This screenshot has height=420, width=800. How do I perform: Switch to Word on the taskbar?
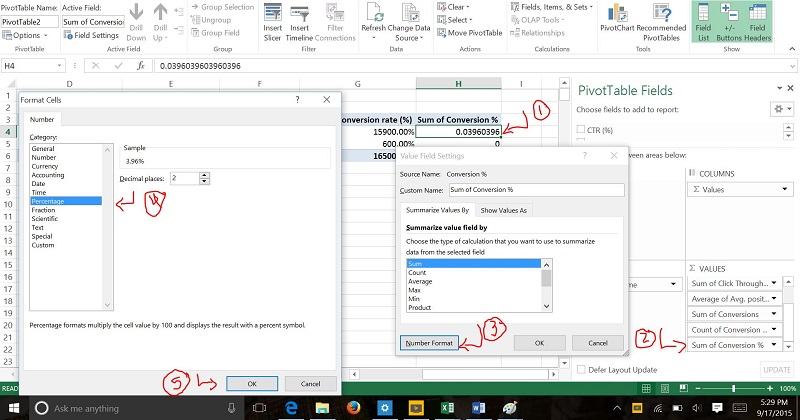coord(479,408)
